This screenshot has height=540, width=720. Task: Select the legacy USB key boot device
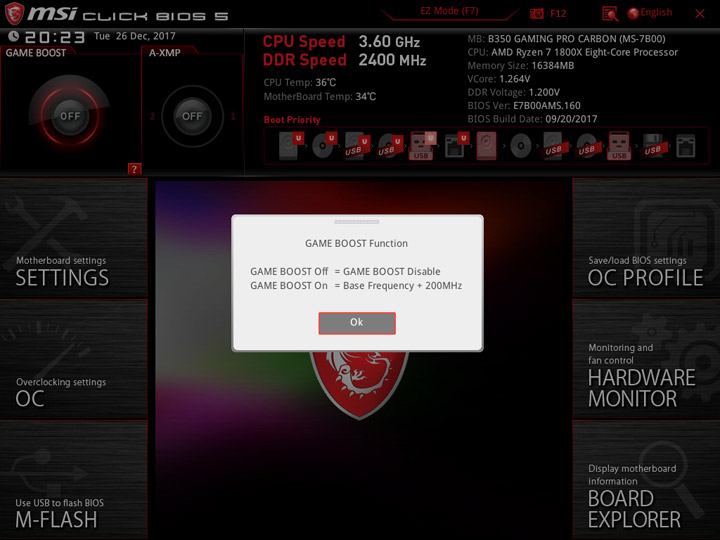(x=619, y=146)
